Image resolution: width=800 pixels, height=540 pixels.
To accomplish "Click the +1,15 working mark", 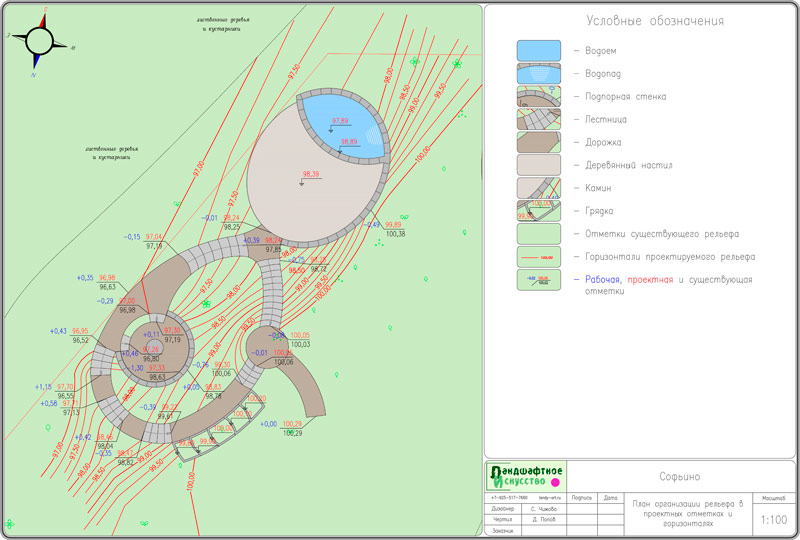I will click(x=43, y=387).
